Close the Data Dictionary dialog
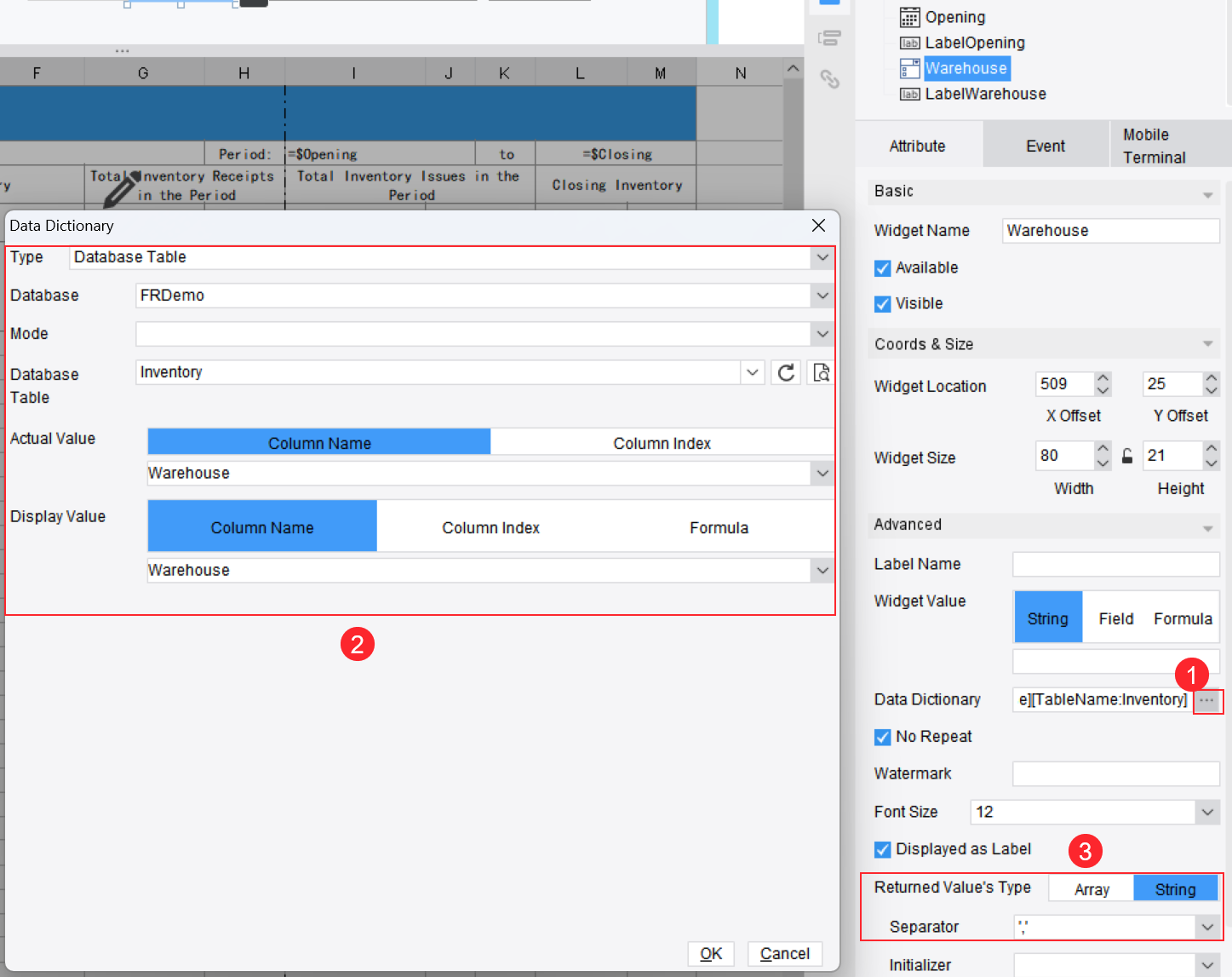Viewport: 1232px width, 977px height. click(818, 225)
